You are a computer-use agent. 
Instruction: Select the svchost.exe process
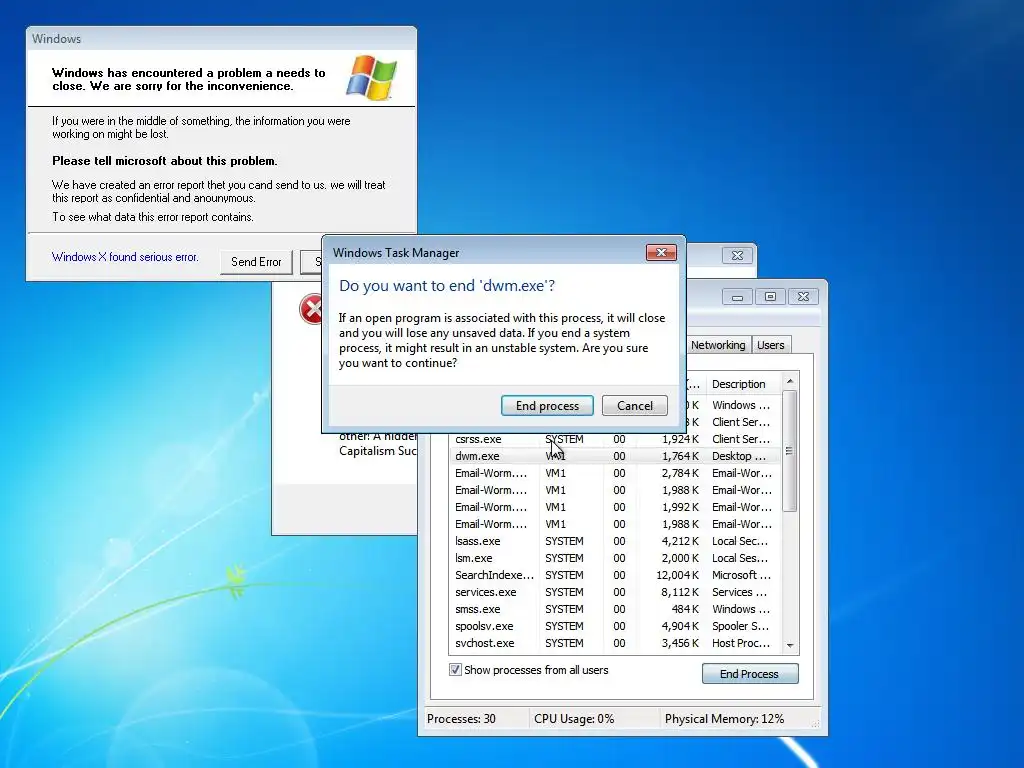[616, 643]
